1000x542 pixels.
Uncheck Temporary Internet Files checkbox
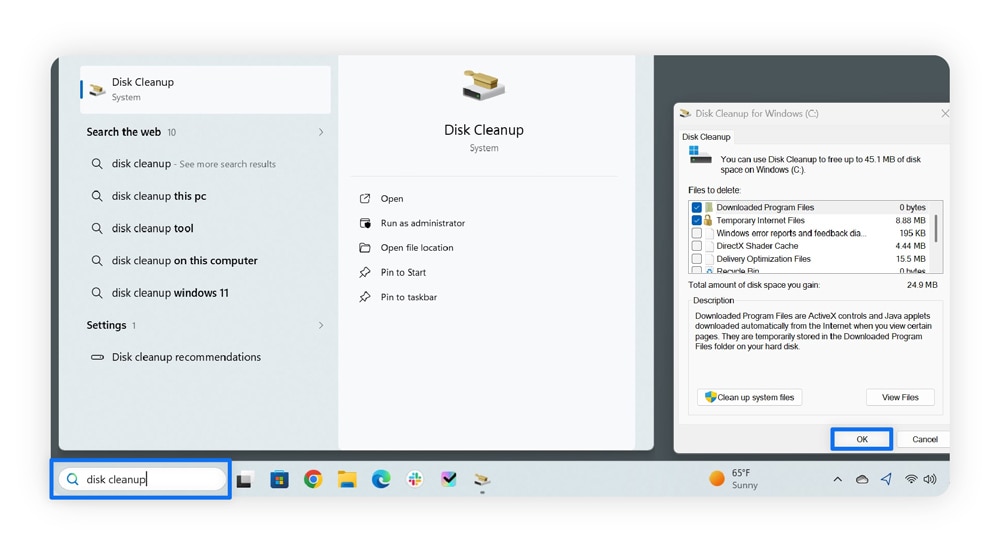(x=696, y=220)
